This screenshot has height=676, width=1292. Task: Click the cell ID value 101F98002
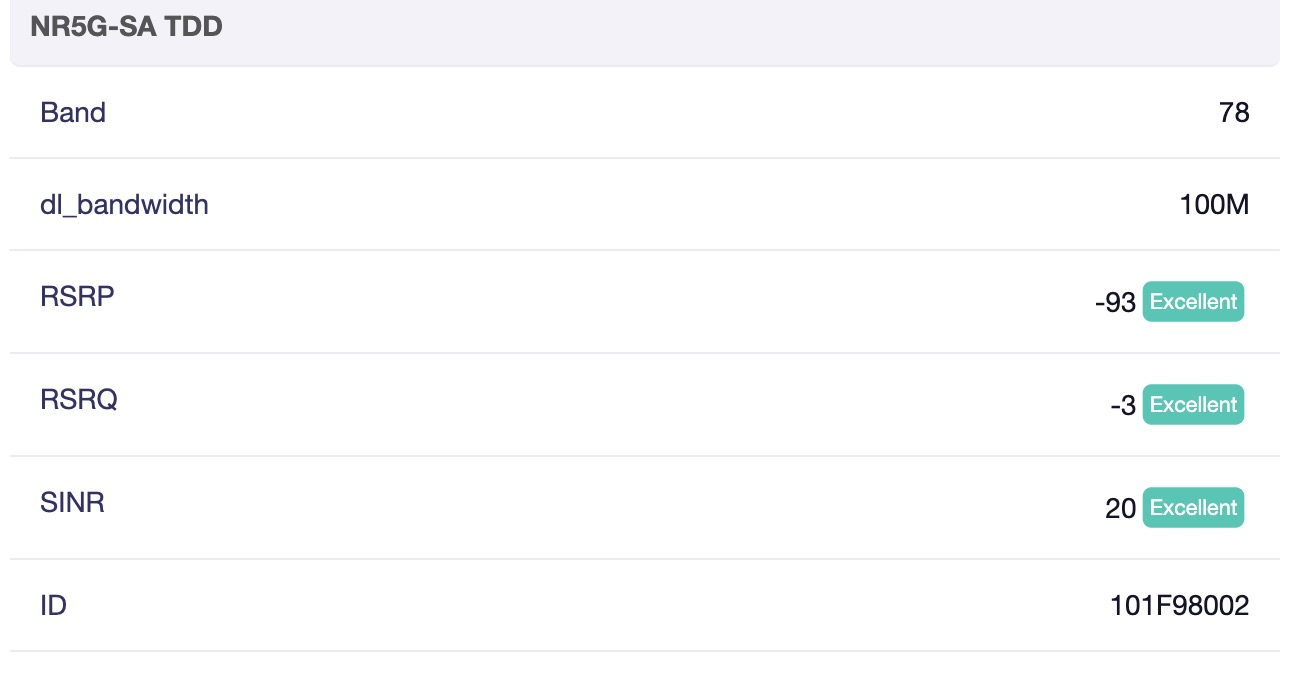point(1179,606)
